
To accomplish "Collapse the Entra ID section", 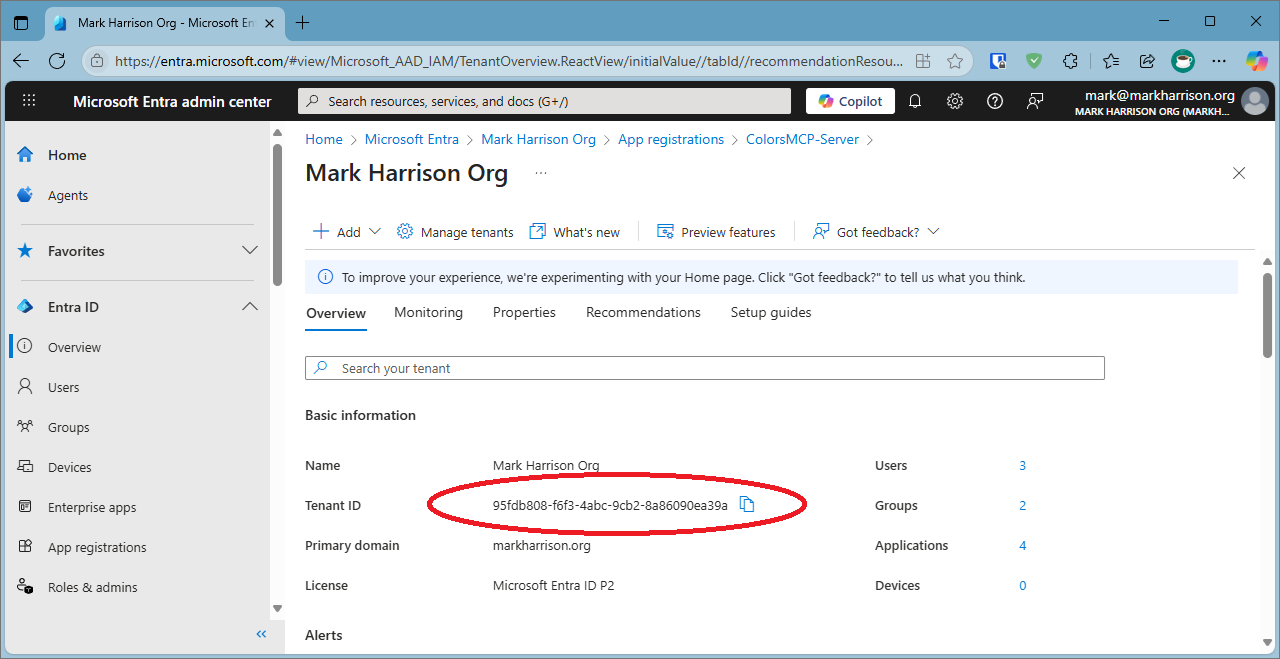I will click(x=250, y=307).
